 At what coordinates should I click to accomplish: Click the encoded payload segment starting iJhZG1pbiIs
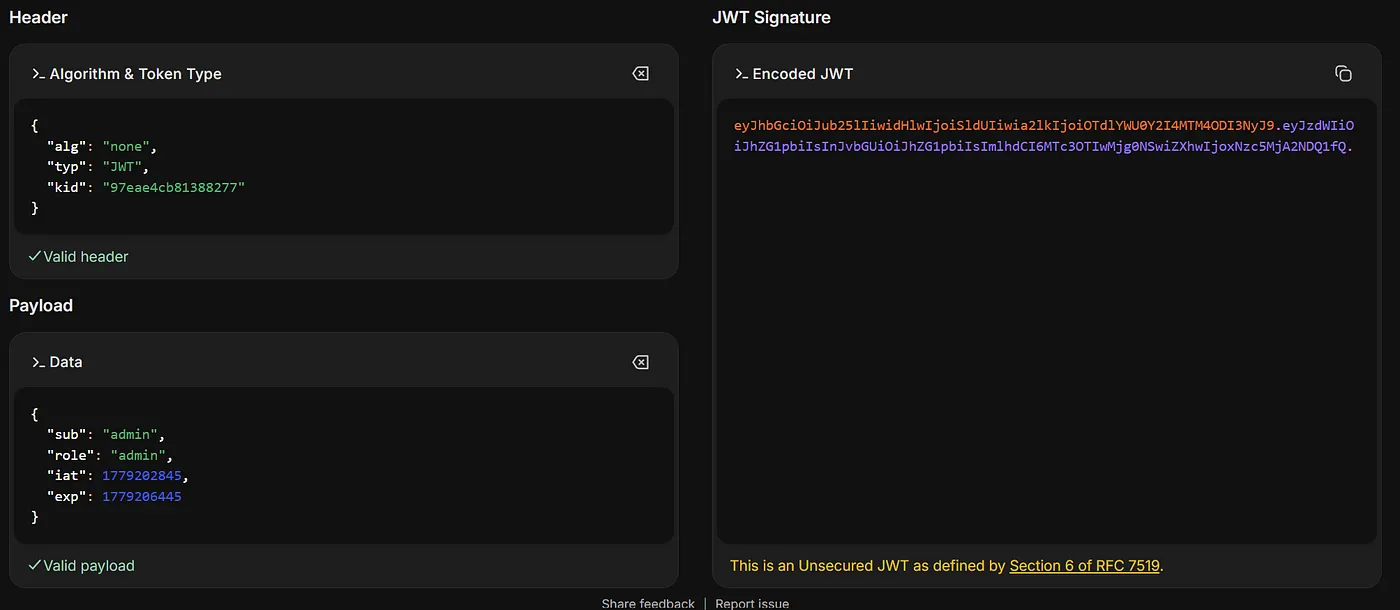1043,147
